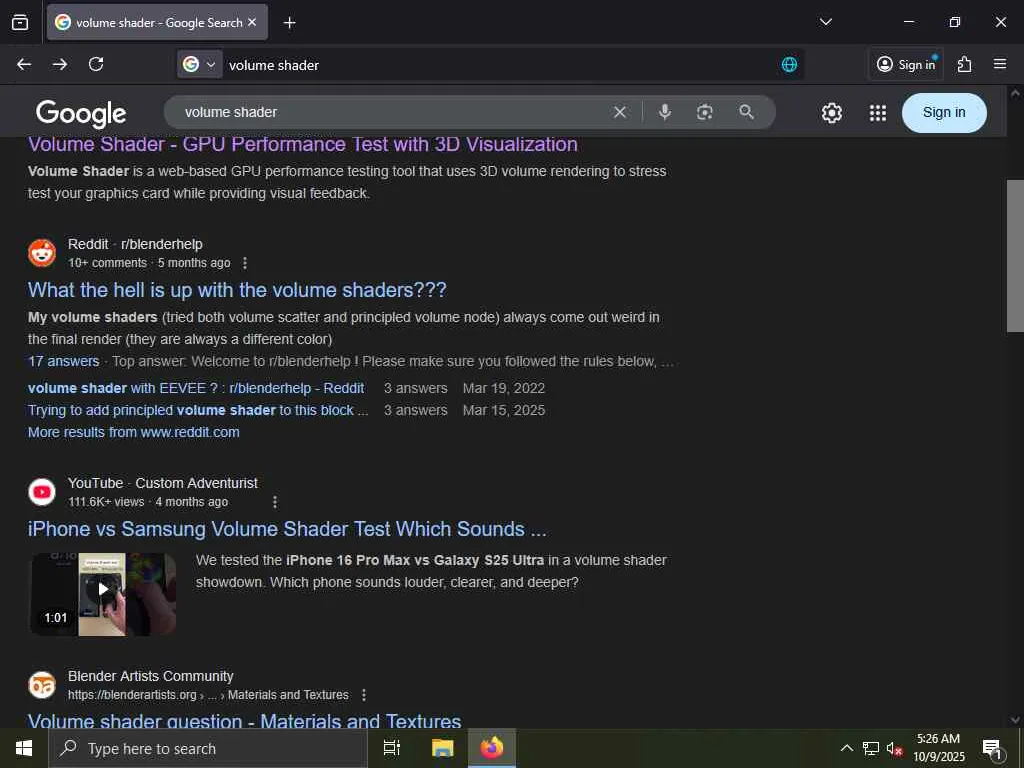1024x768 pixels.
Task: Start search by voice microphone
Action: coord(665,112)
